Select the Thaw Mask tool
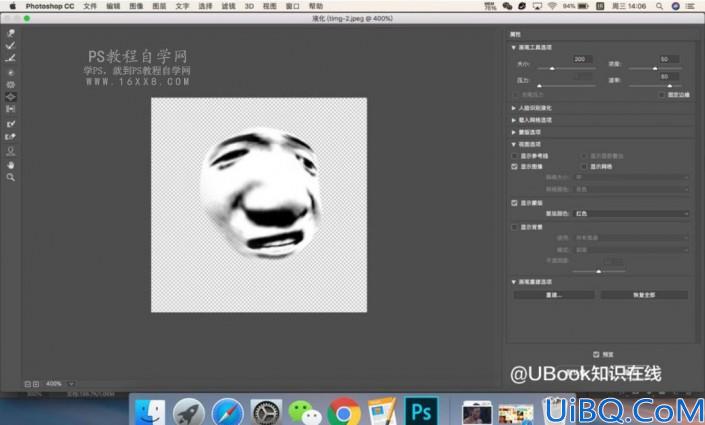 [x=11, y=137]
